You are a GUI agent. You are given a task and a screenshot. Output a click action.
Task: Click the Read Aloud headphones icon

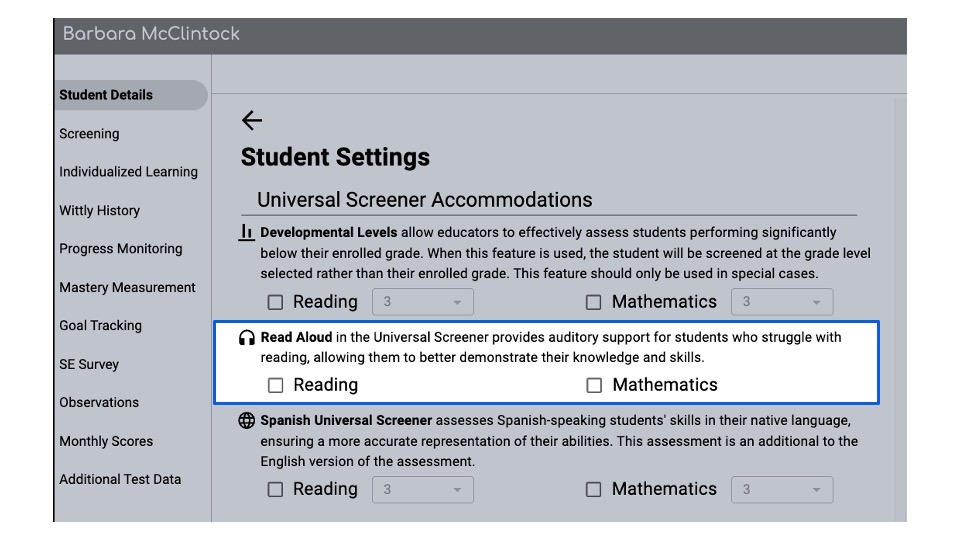tap(247, 338)
